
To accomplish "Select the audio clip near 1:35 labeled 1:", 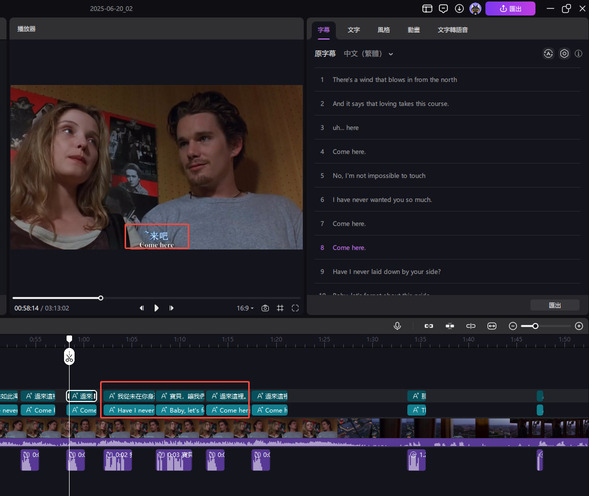I will pyautogui.click(x=417, y=460).
